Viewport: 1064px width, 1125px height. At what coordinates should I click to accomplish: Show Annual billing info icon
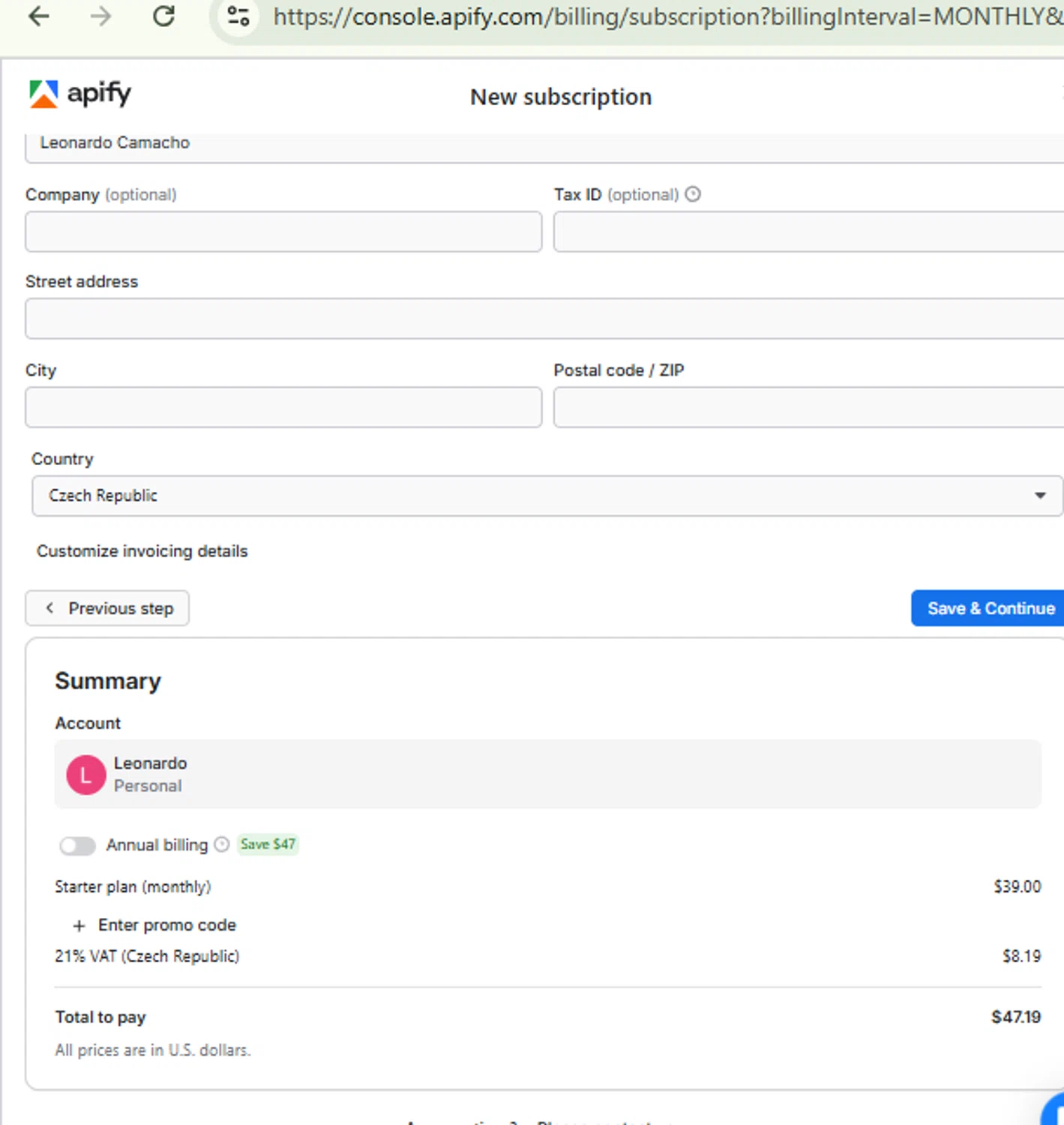coord(222,844)
